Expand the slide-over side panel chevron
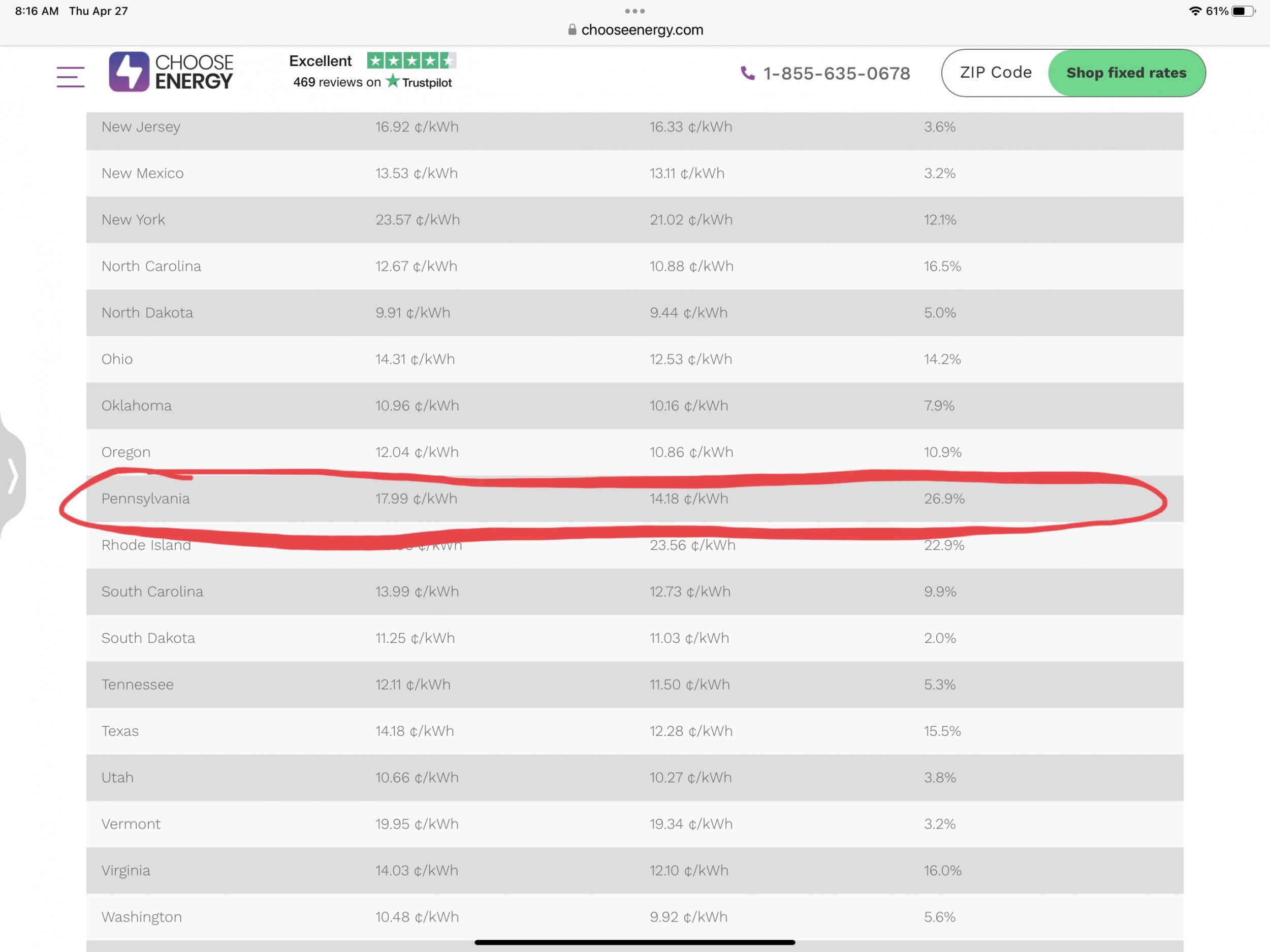The height and width of the screenshot is (952, 1270). 13,476
